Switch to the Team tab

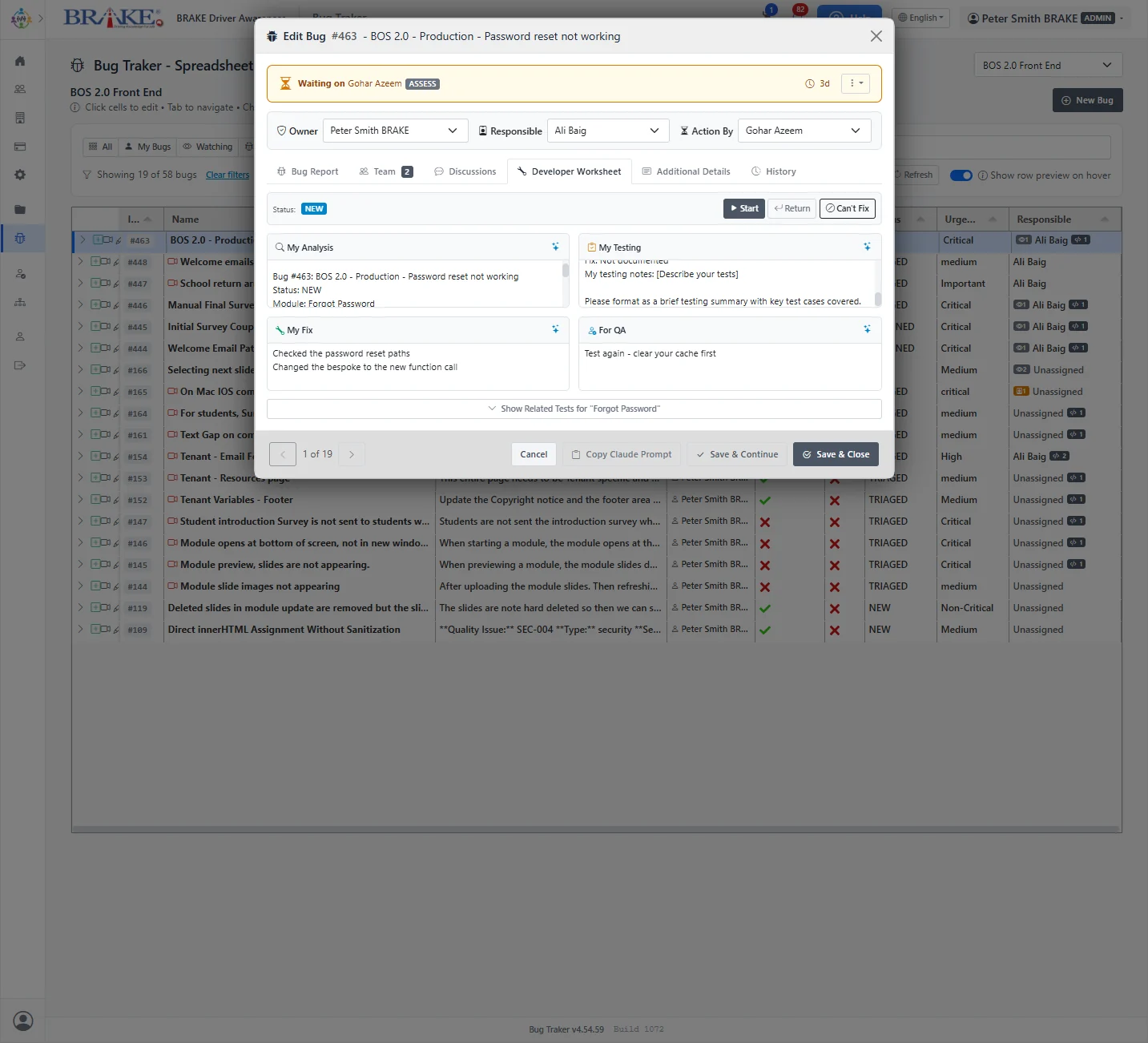tap(386, 171)
